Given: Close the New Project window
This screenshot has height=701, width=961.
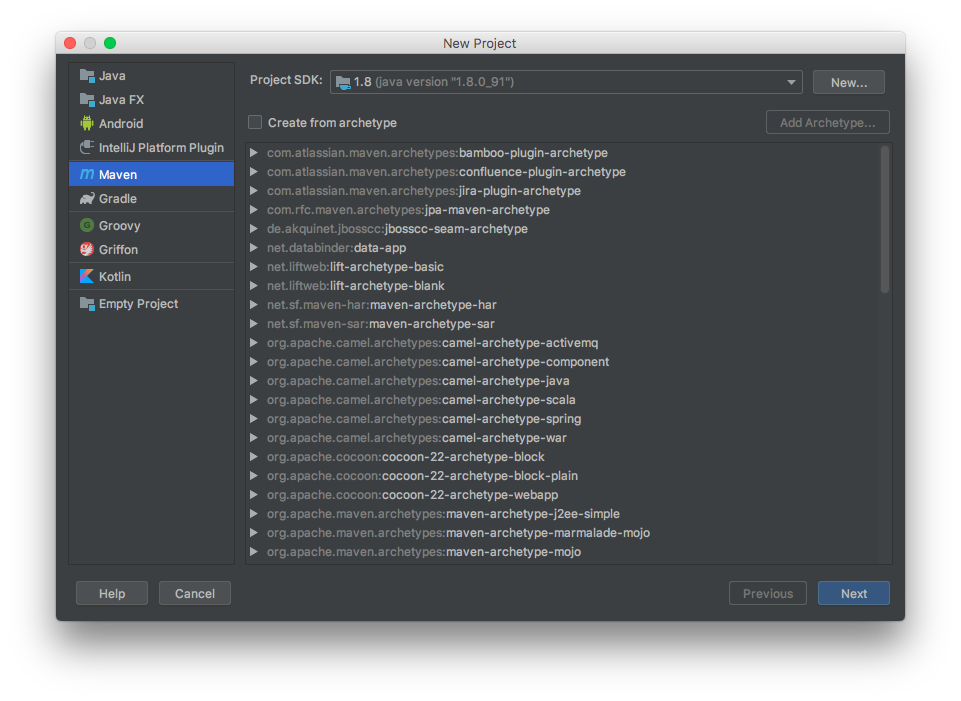Looking at the screenshot, I should pos(70,43).
